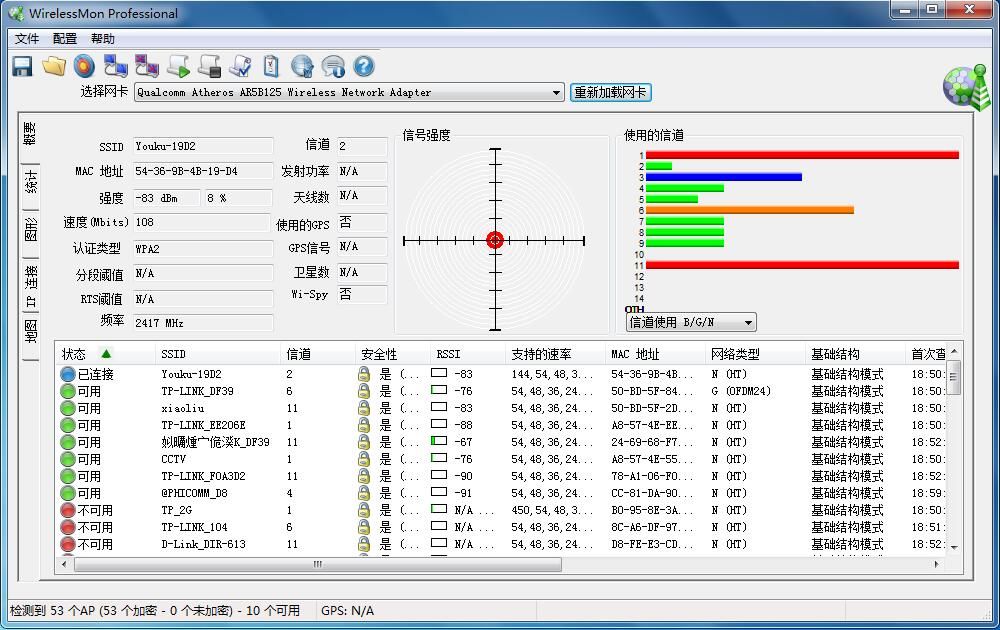This screenshot has width=1000, height=630.
Task: Click the blue connected computers toolbar icon
Action: [x=115, y=66]
